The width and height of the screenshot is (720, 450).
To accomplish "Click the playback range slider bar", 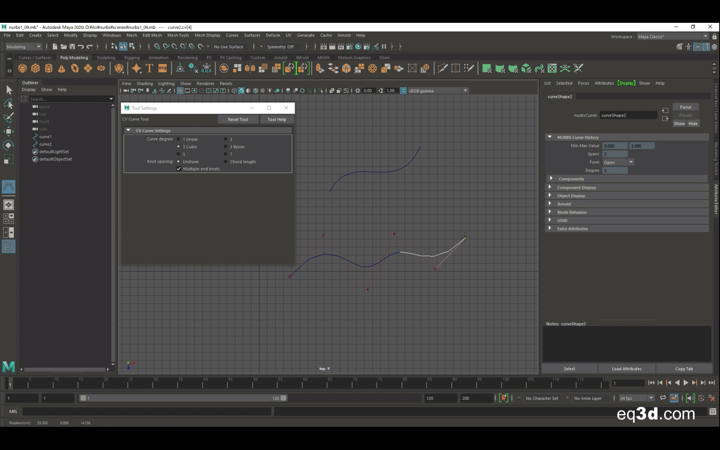I will coord(180,398).
